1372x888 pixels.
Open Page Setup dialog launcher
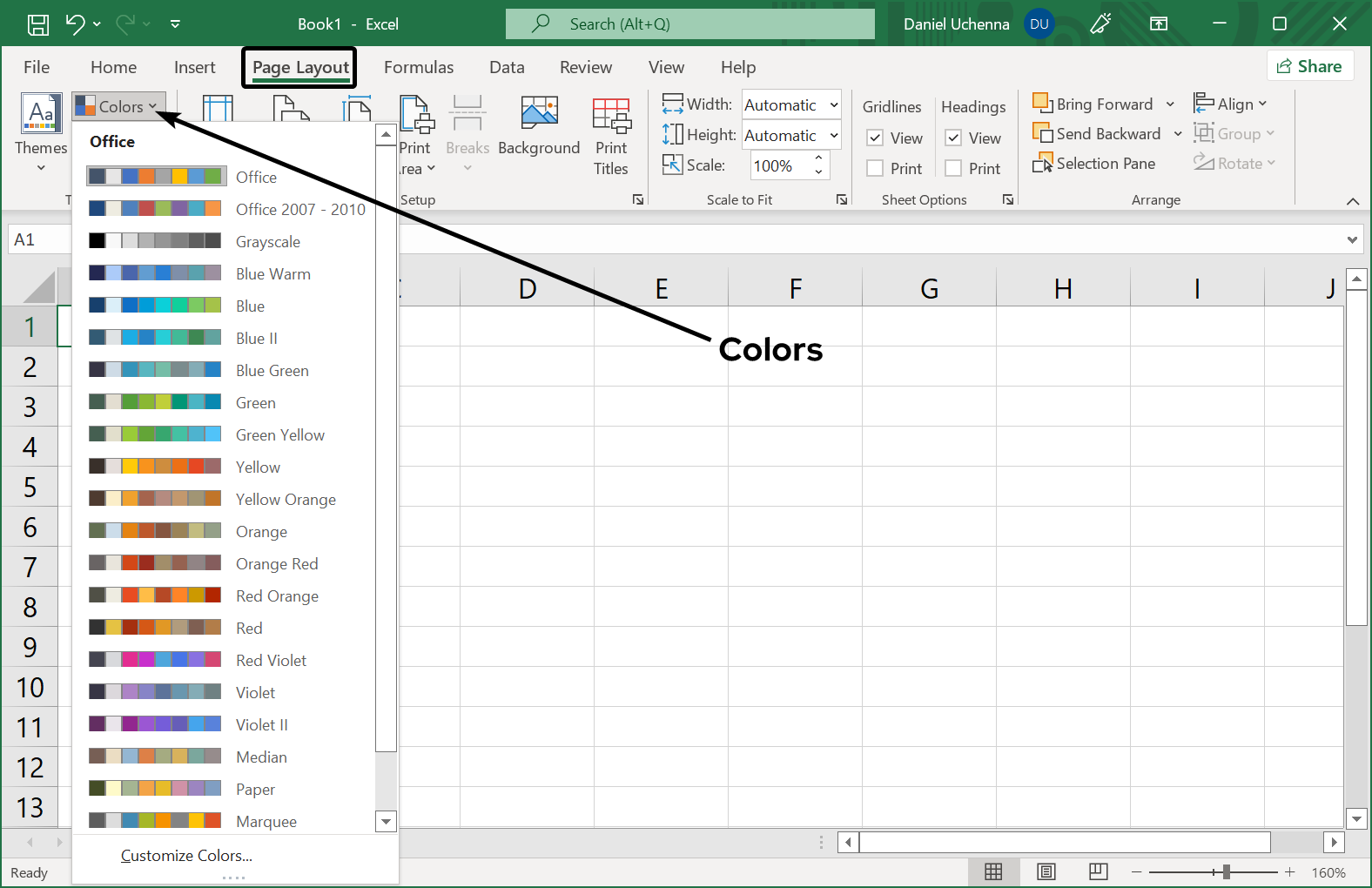tap(638, 199)
